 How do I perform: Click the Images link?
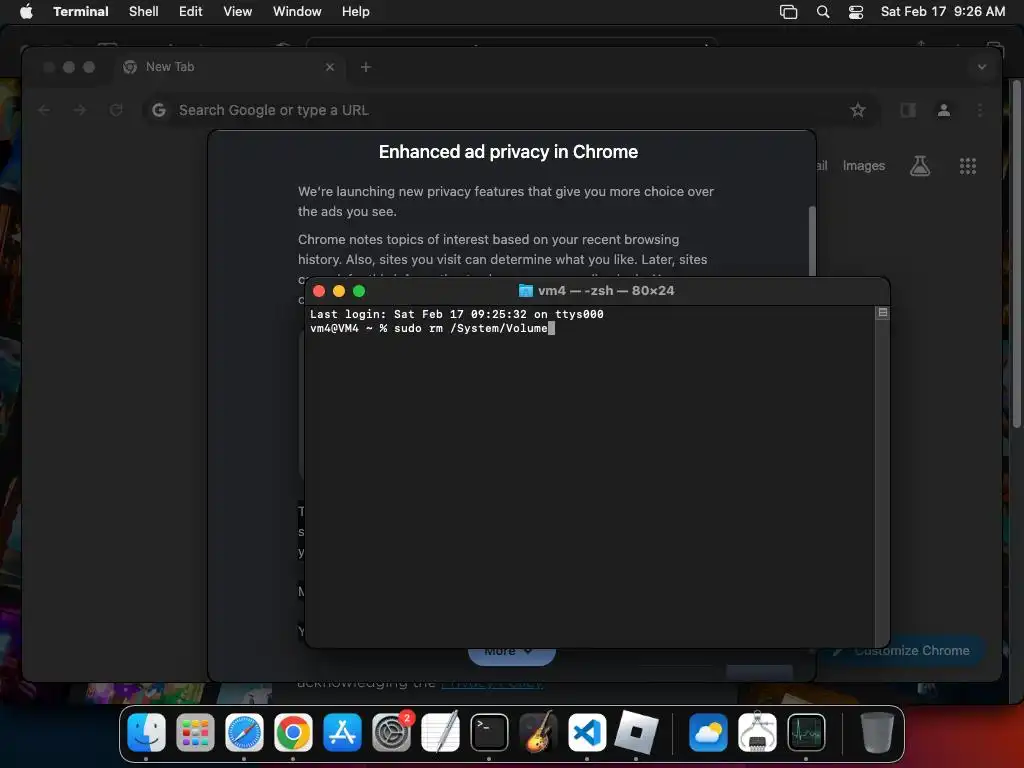[864, 166]
